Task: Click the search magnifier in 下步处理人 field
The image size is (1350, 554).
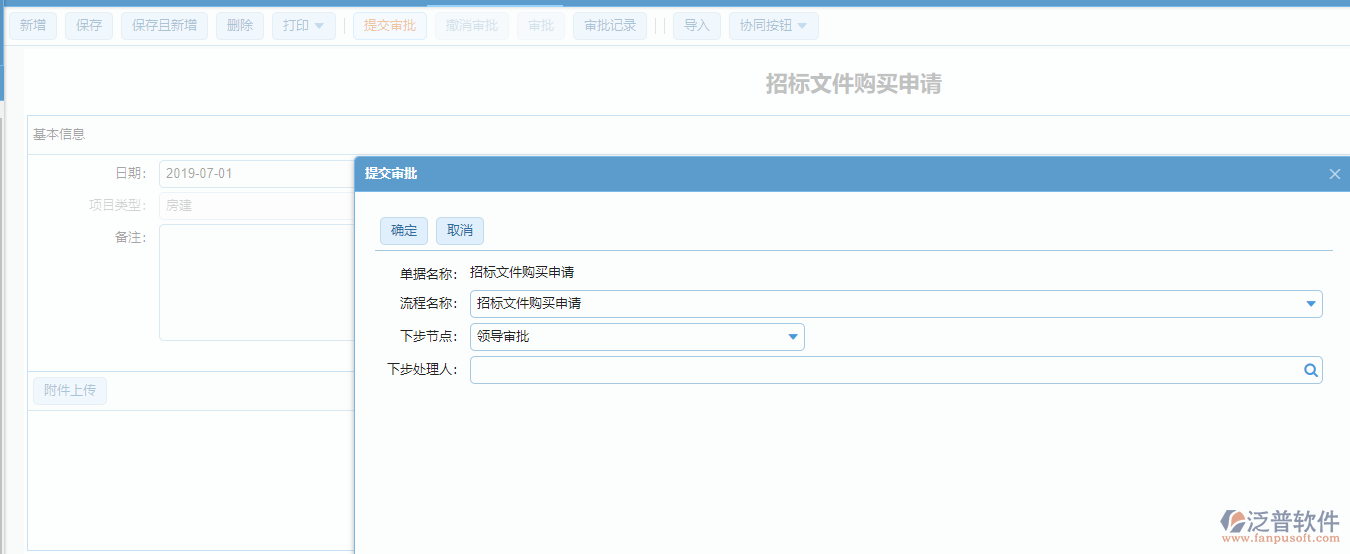Action: click(x=1310, y=370)
